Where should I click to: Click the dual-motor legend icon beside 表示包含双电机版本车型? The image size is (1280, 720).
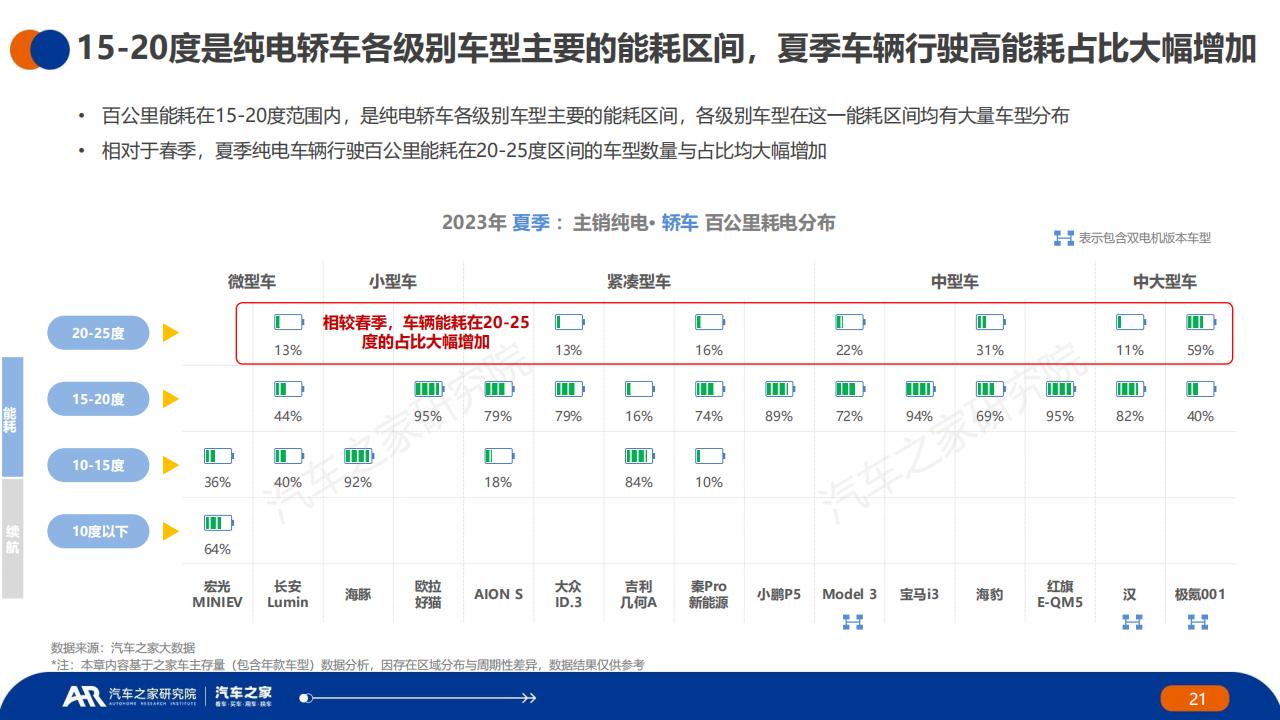[1064, 238]
